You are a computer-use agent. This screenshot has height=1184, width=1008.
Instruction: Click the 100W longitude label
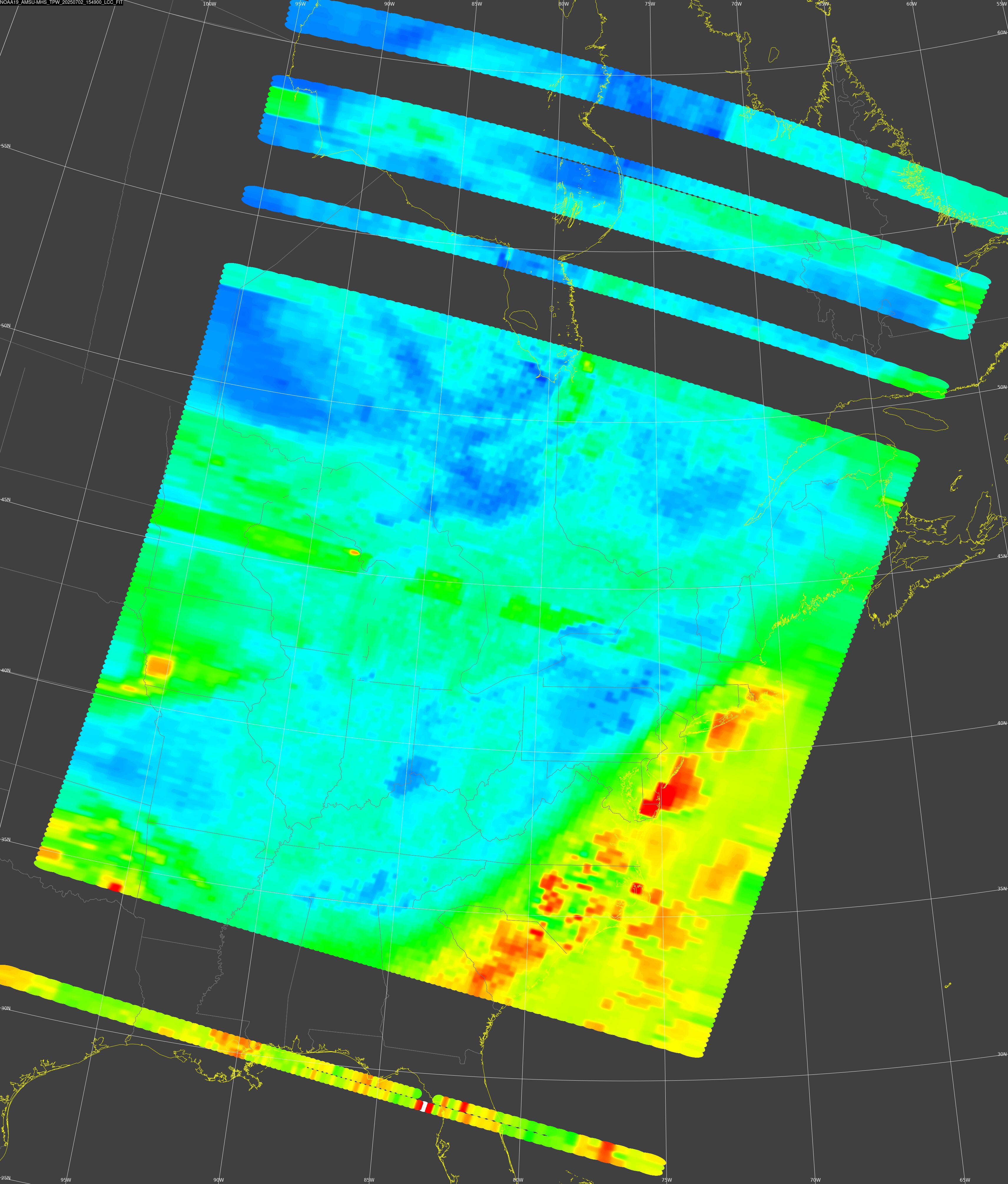pyautogui.click(x=210, y=4)
